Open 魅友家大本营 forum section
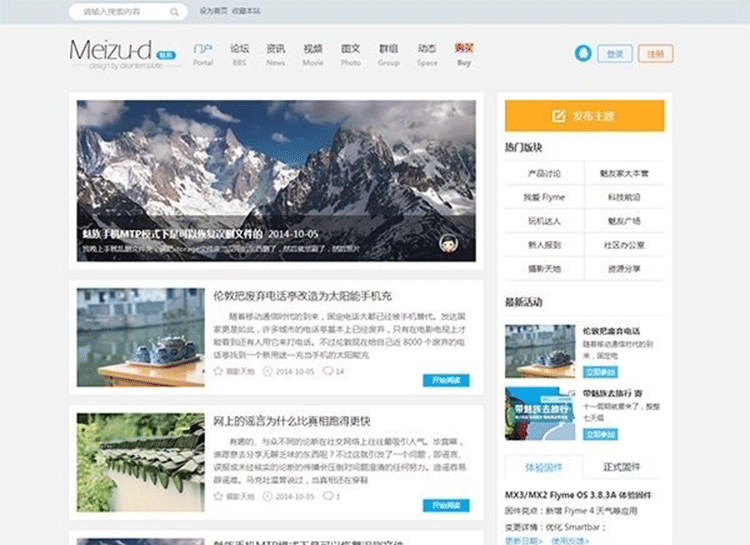Viewport: 750px width, 545px height. pyautogui.click(x=624, y=173)
